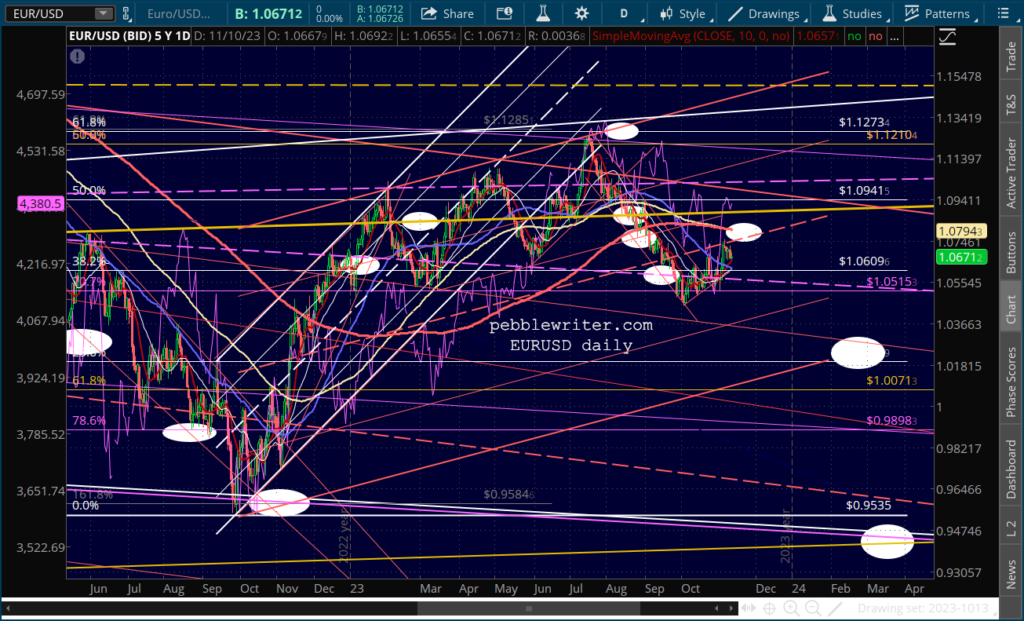Click the $0.9584 level label
This screenshot has height=621, width=1024.
pos(509,494)
